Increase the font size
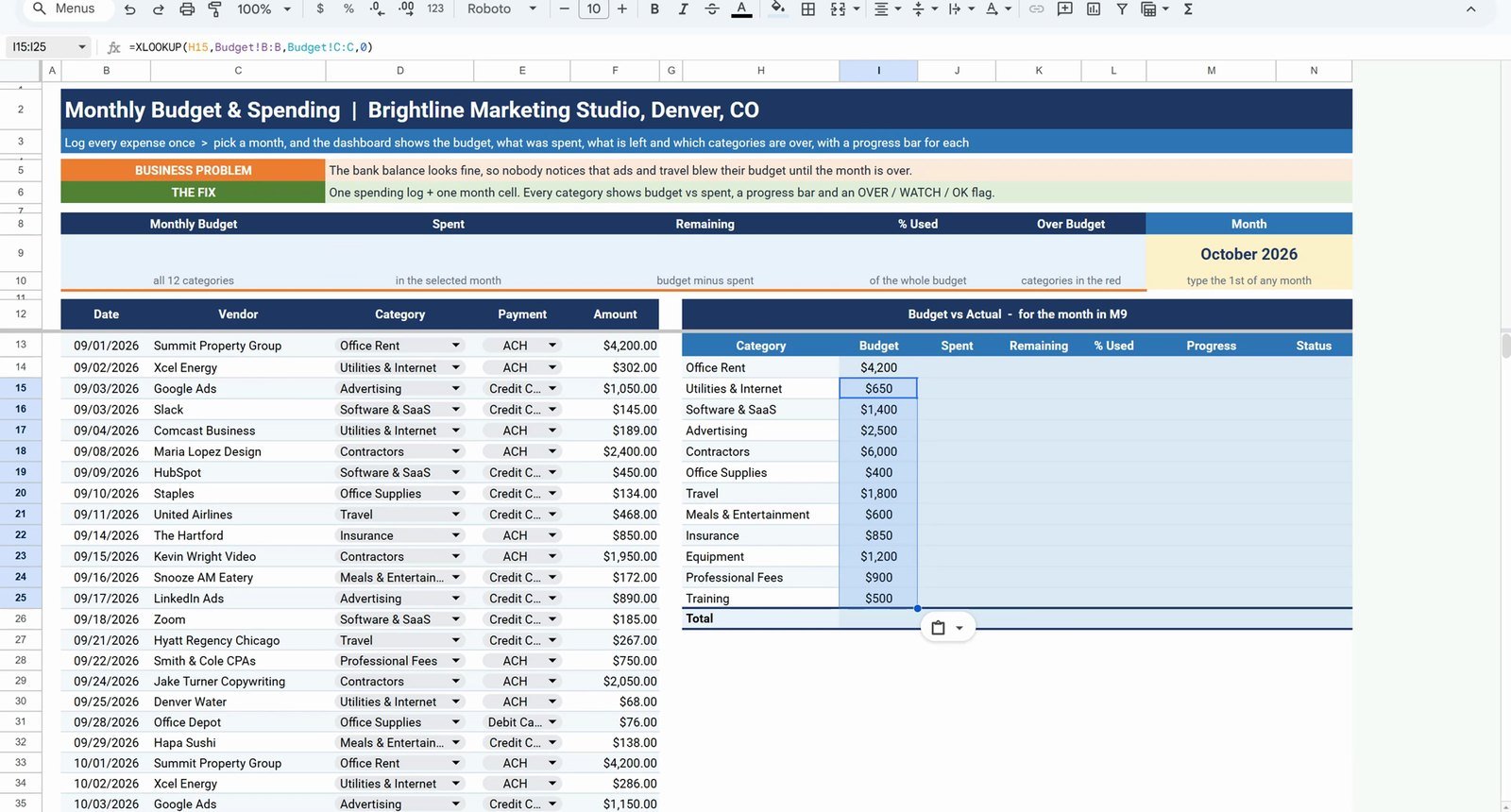This screenshot has width=1511, height=812. pos(622,9)
